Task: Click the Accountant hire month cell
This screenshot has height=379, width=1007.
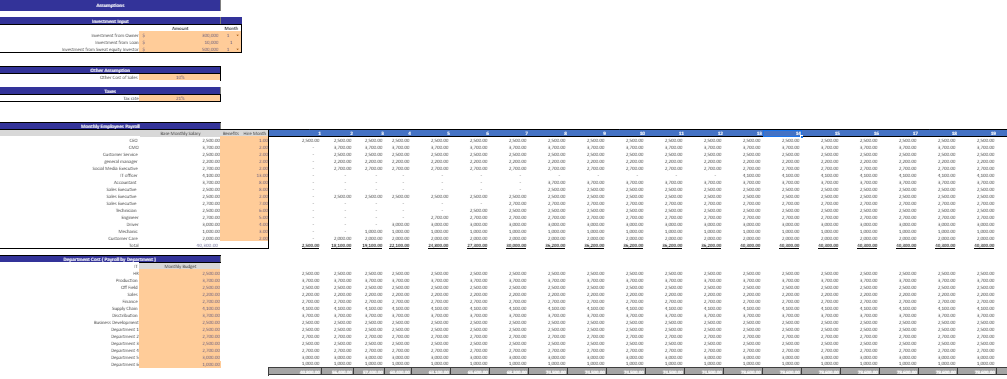Action: [255, 182]
